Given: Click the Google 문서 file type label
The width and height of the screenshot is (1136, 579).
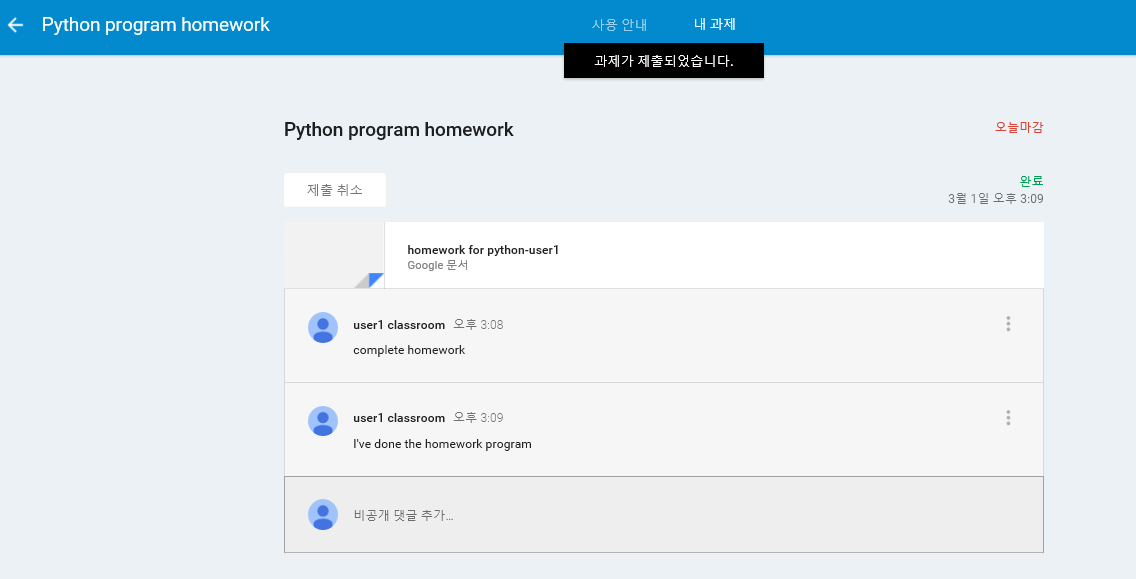Looking at the screenshot, I should [x=438, y=265].
